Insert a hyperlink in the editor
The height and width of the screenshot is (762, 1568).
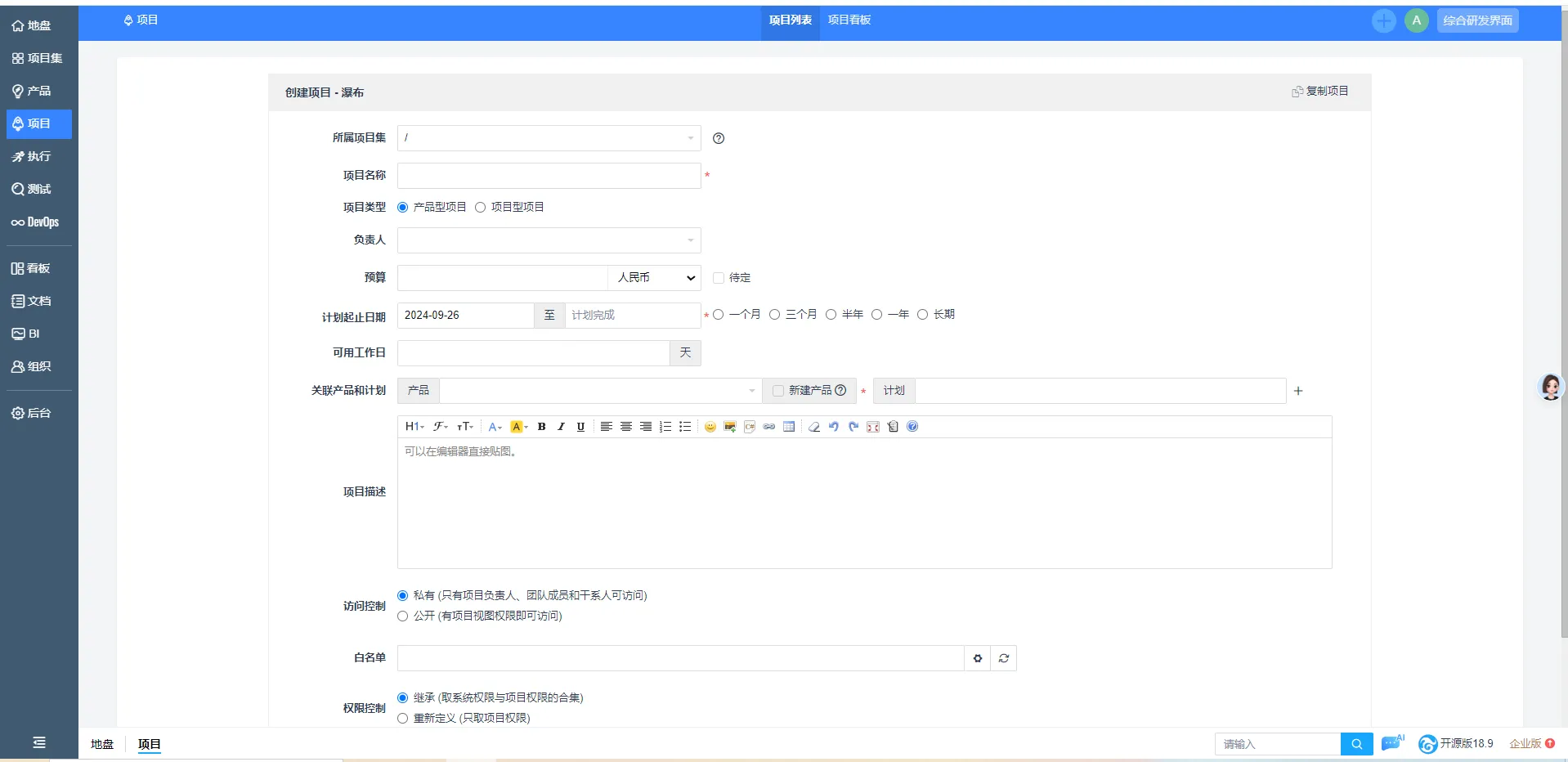tap(769, 427)
